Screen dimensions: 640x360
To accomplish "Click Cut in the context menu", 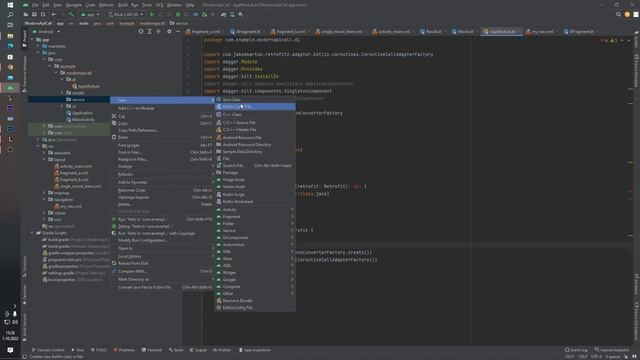I will pos(162,116).
